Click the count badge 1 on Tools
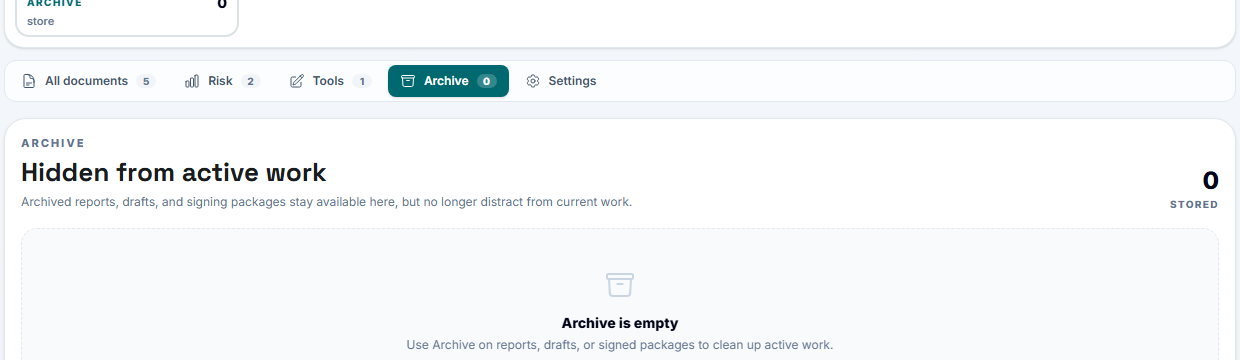The height and width of the screenshot is (360, 1240). [361, 81]
